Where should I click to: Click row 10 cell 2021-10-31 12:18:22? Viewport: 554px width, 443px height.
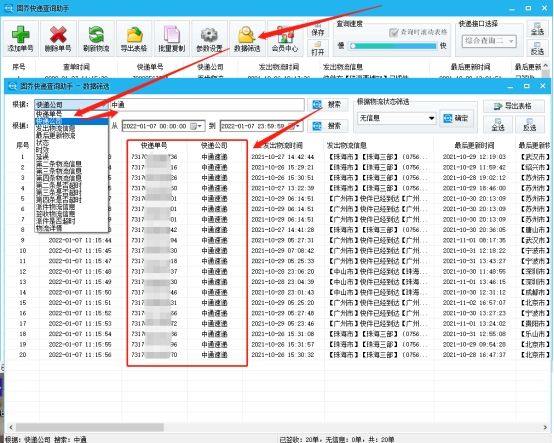[x=474, y=251]
